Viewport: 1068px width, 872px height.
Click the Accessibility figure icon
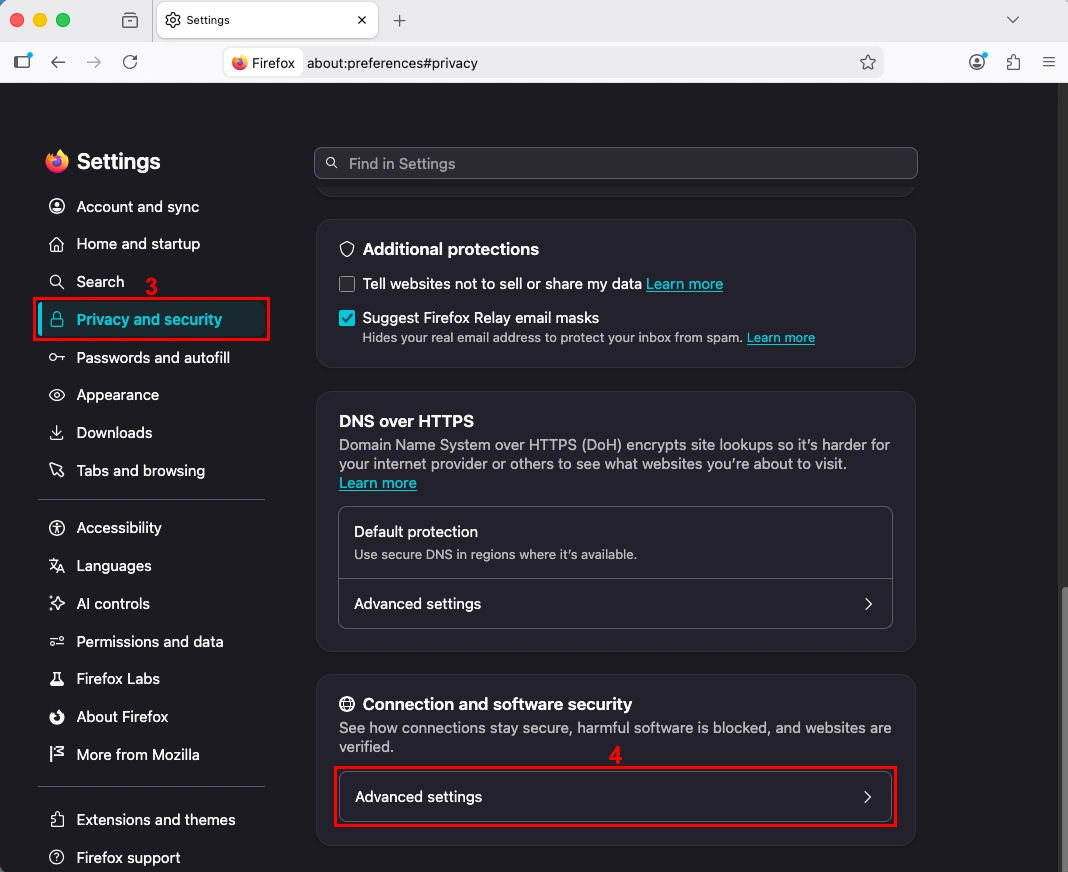point(57,528)
